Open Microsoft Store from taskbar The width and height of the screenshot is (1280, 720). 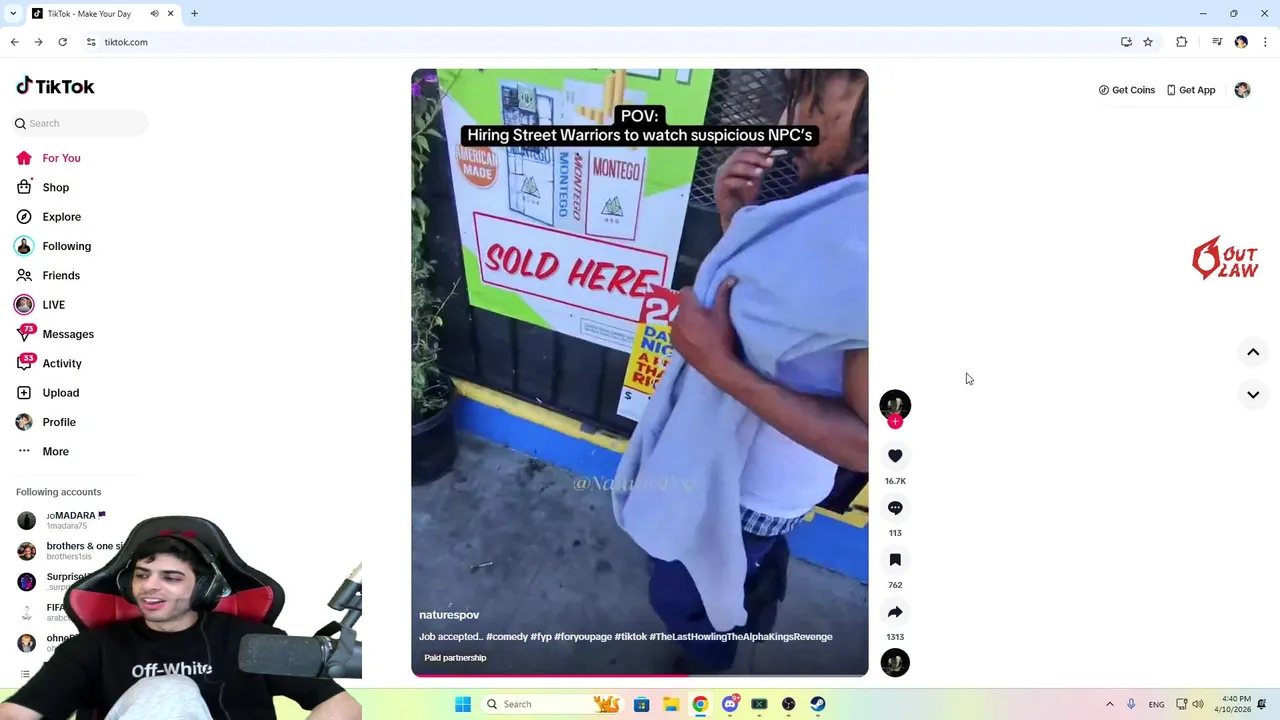tap(642, 704)
